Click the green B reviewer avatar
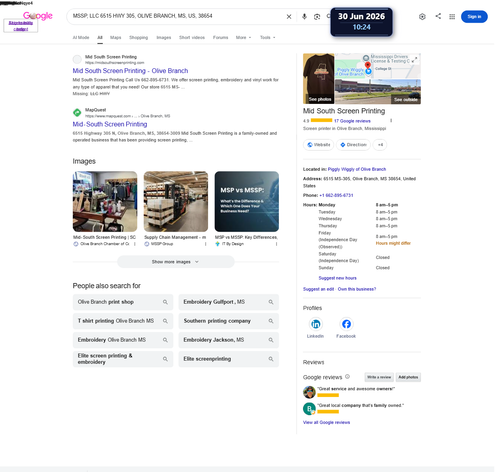Screen dimensions: 500x472 309,409
